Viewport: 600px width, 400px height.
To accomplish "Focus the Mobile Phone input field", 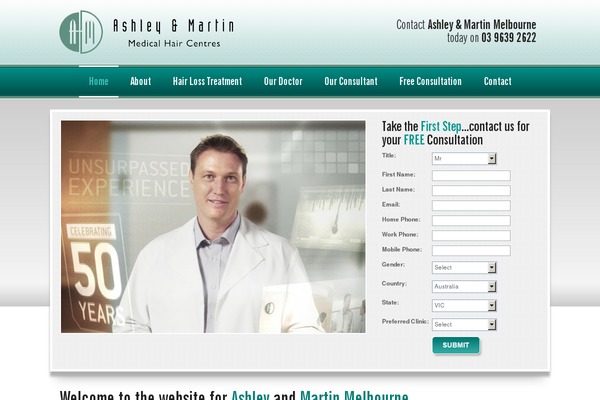I will click(x=471, y=250).
